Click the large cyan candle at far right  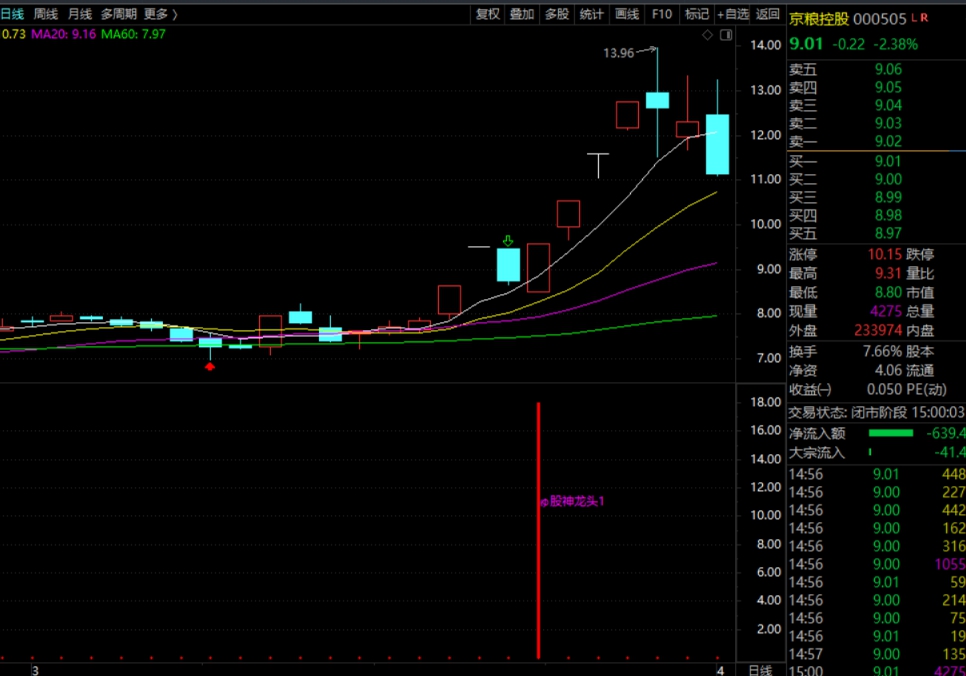coord(717,144)
